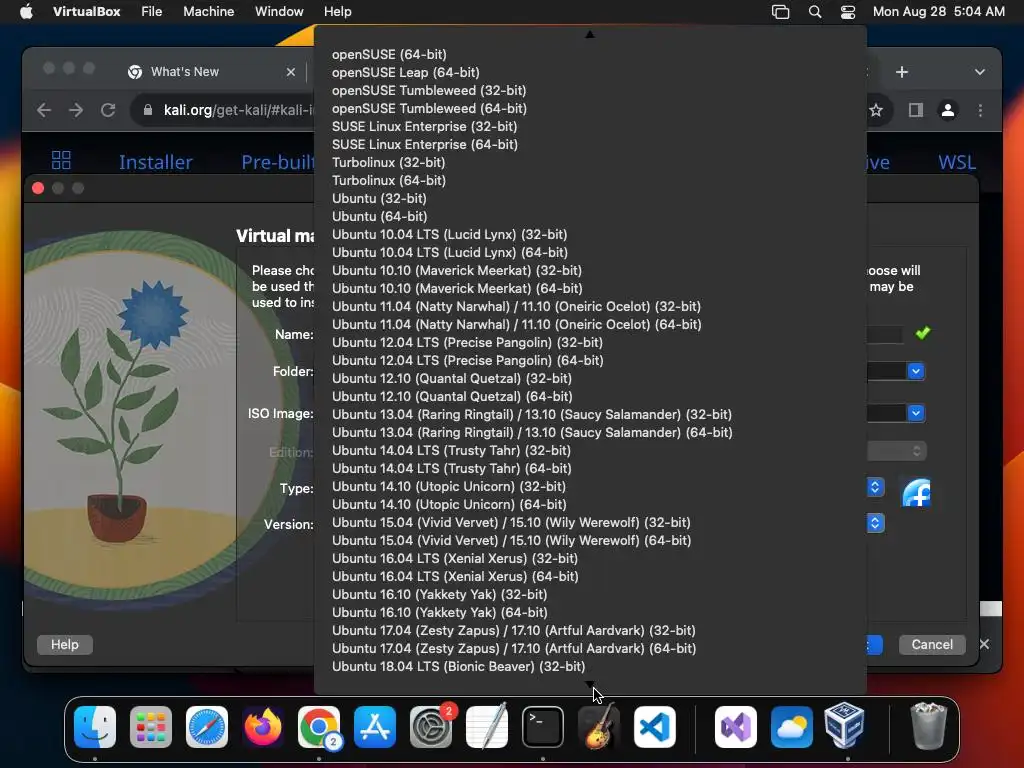
Task: Click Cancel in the VM dialog
Action: pyautogui.click(x=932, y=645)
